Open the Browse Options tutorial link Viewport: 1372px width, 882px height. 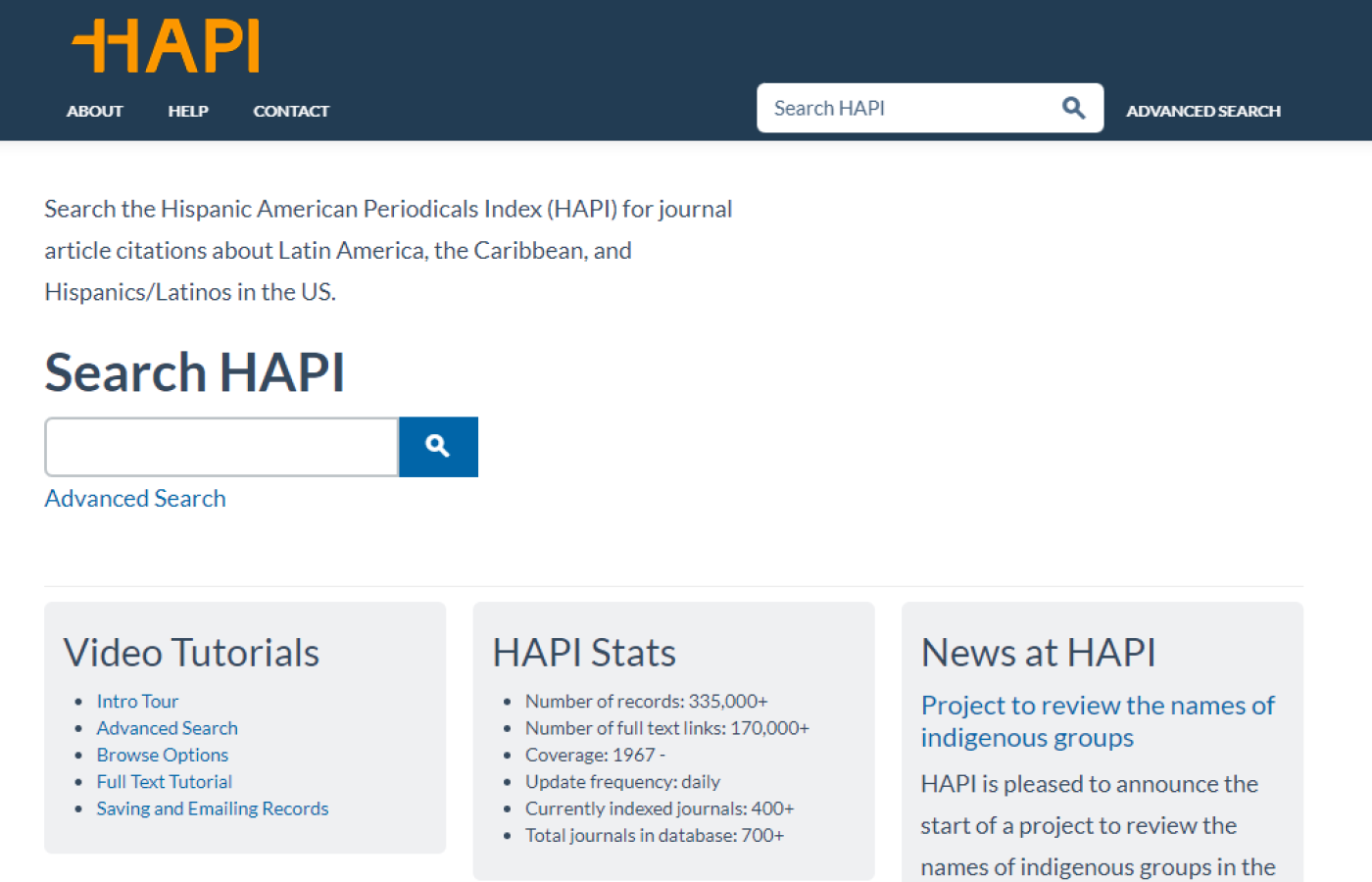click(x=162, y=755)
